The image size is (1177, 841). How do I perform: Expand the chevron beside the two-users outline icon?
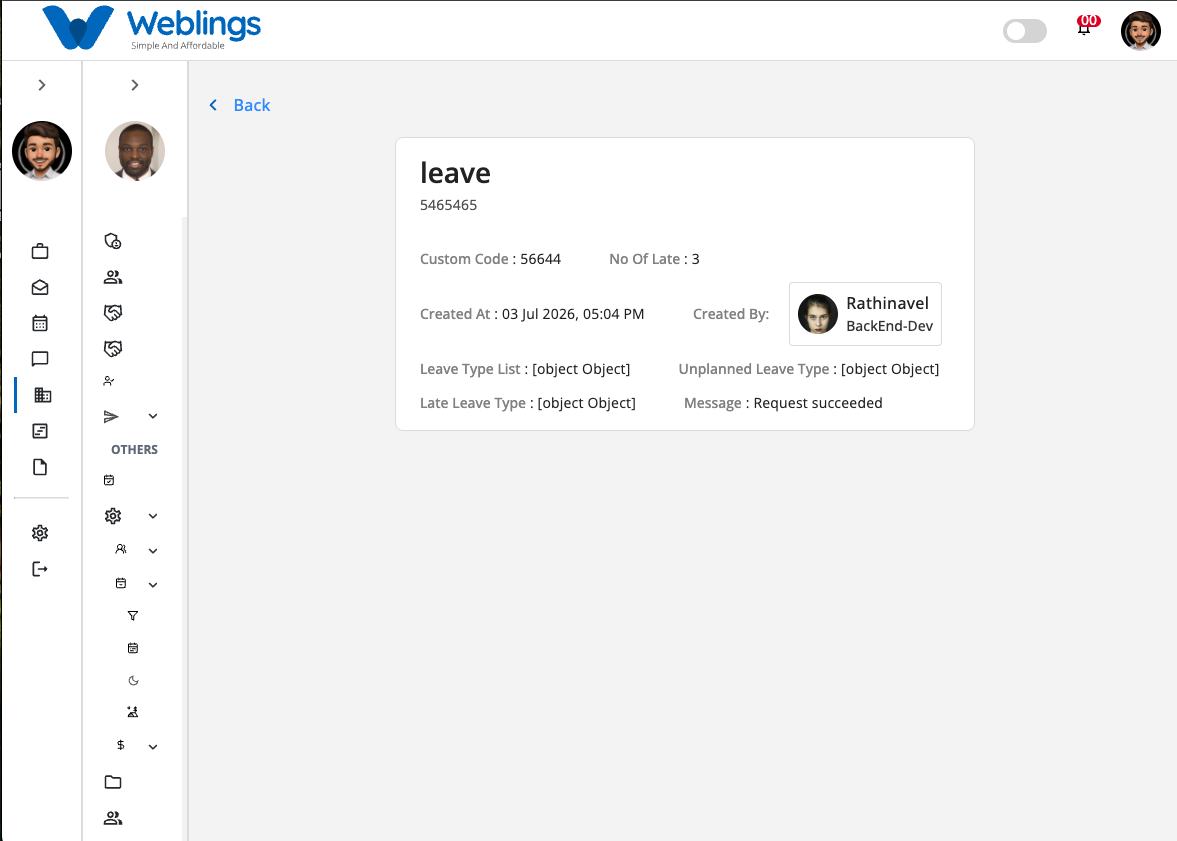pos(152,550)
